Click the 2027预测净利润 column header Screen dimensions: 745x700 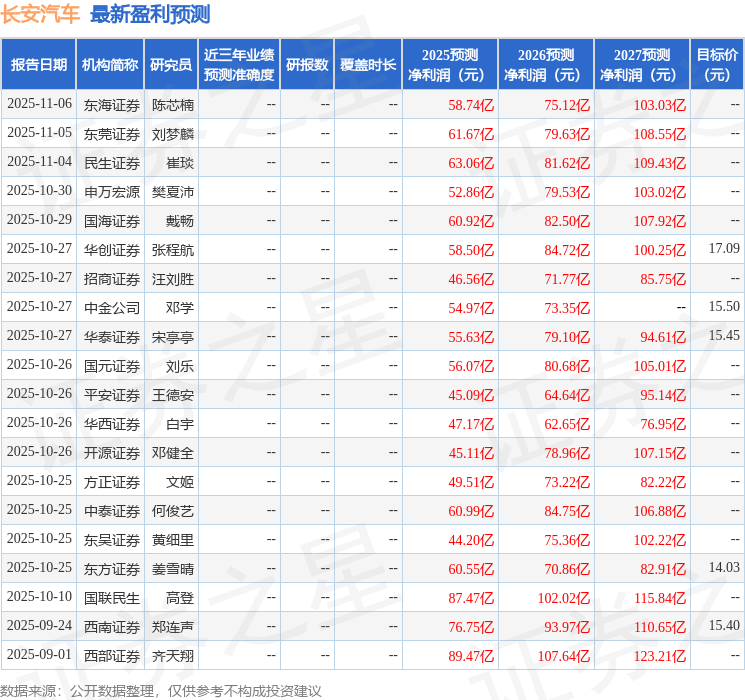[642, 65]
